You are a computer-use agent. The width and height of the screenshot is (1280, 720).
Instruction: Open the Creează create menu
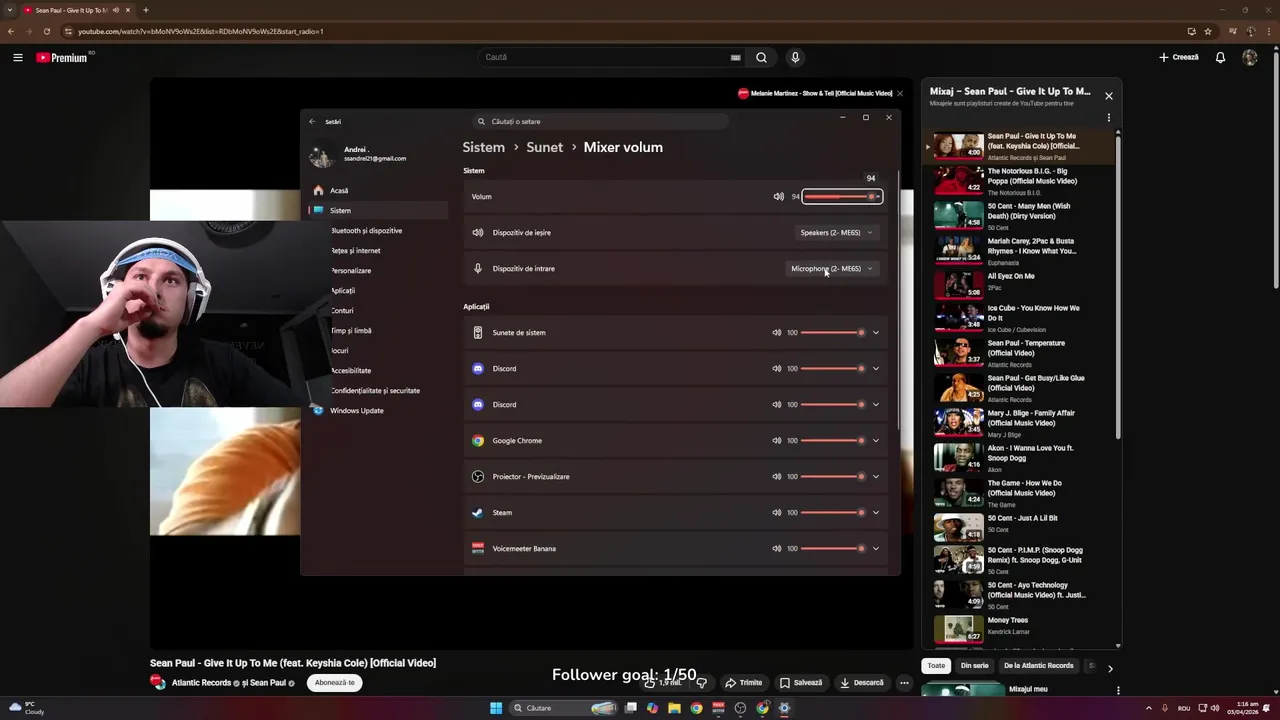(x=1179, y=58)
